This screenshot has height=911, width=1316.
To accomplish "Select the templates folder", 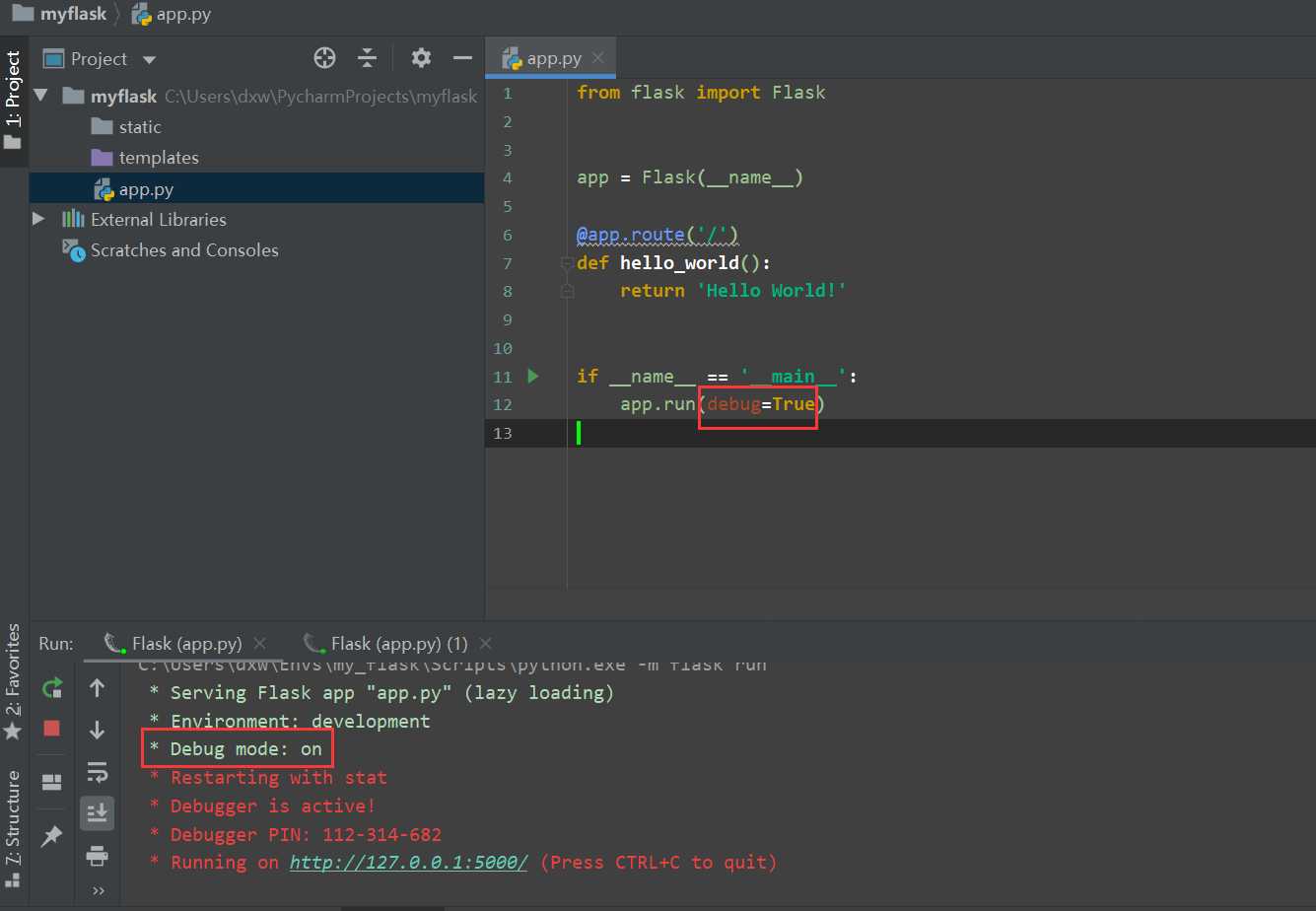I will click(x=145, y=158).
